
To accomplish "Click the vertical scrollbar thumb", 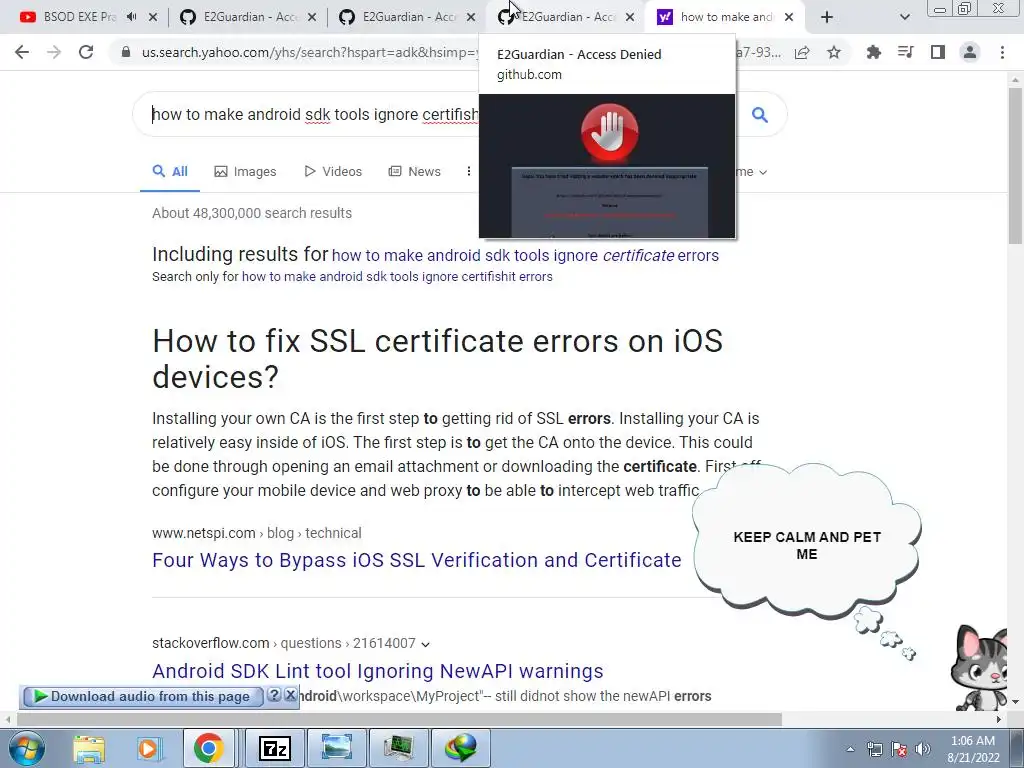I will coord(1015,165).
